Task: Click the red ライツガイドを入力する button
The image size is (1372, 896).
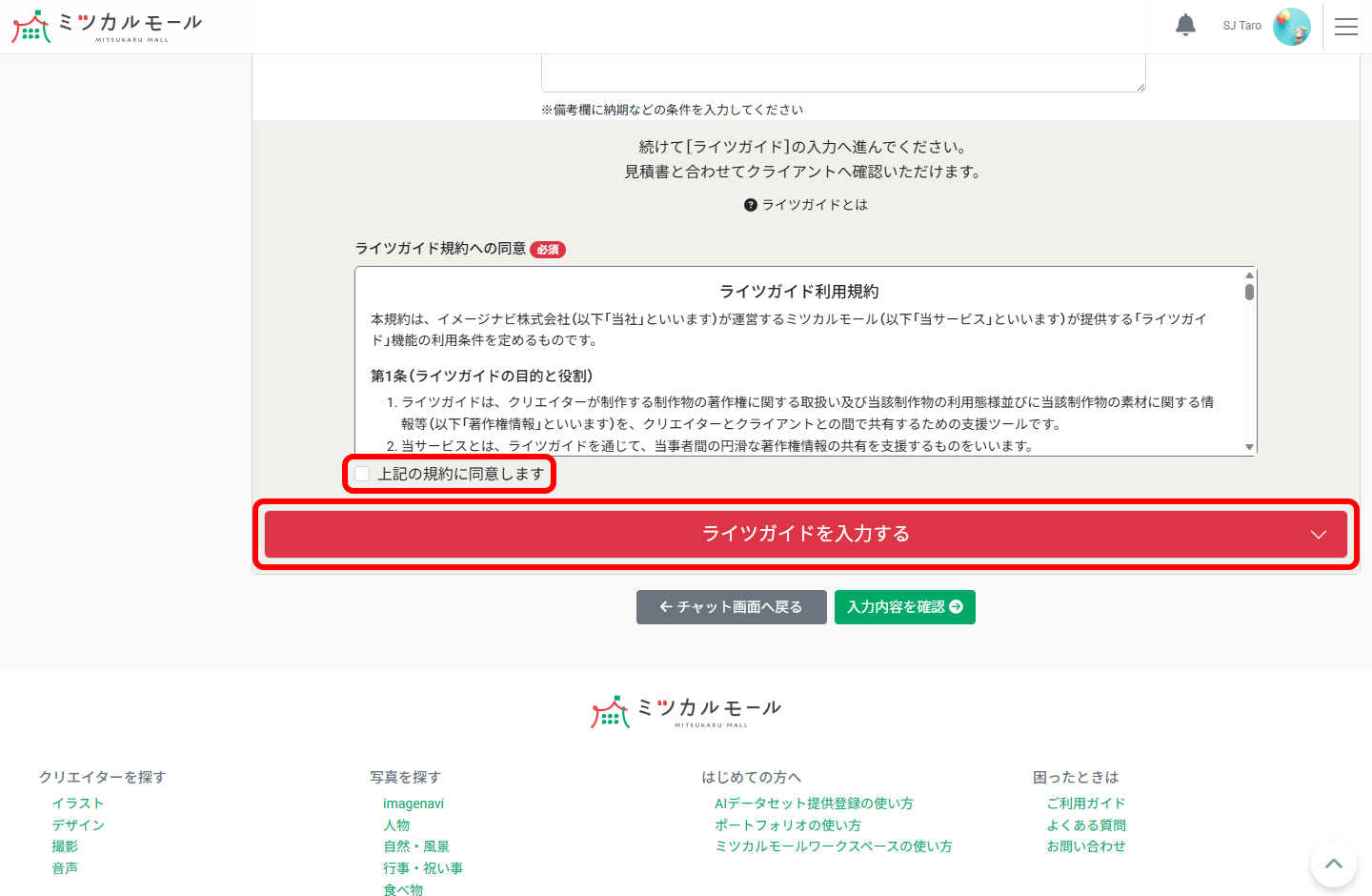Action: [806, 535]
